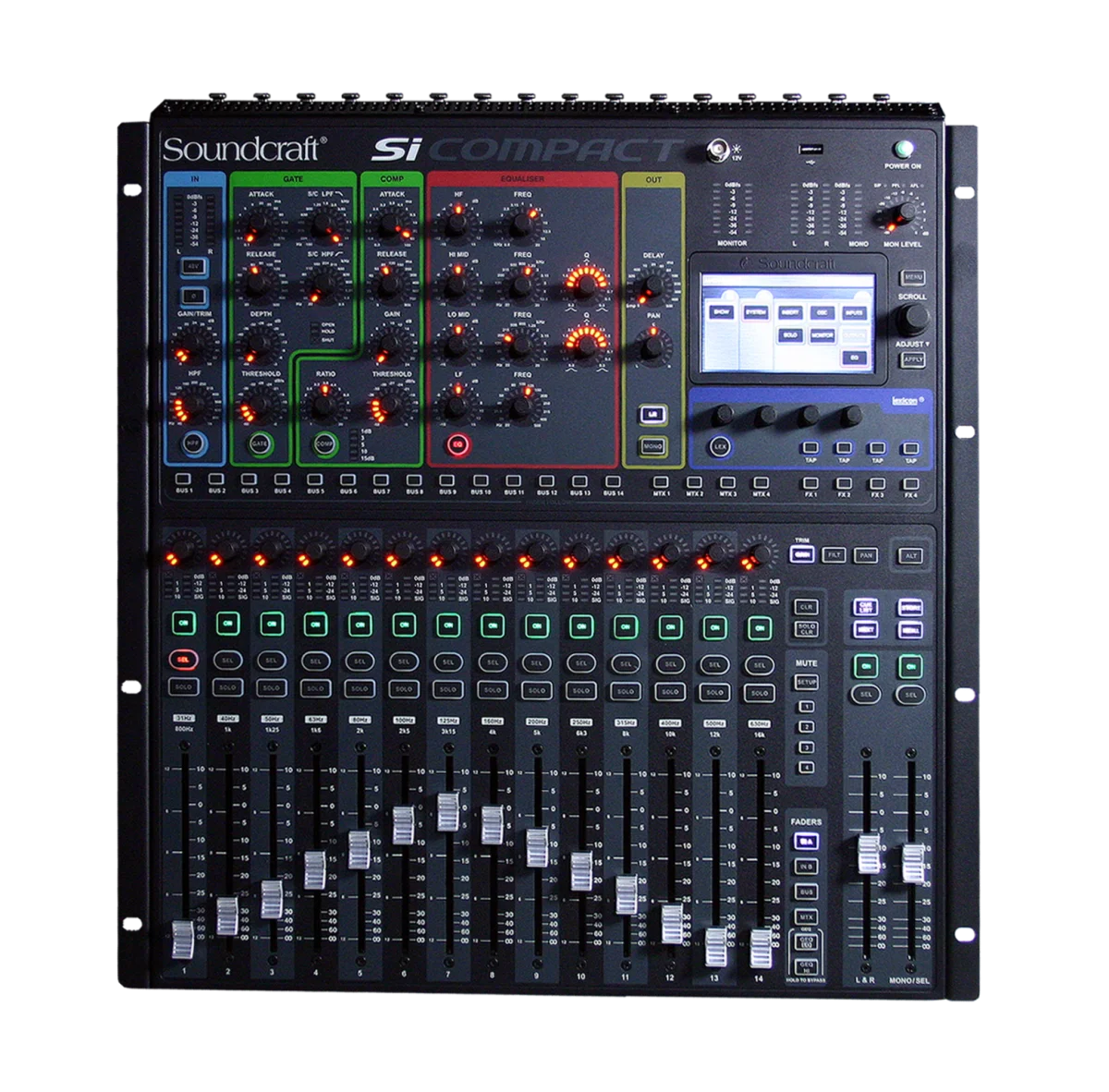Image resolution: width=1109 pixels, height=1092 pixels.
Task: Push the NEXT cue button
Action: [x=866, y=630]
